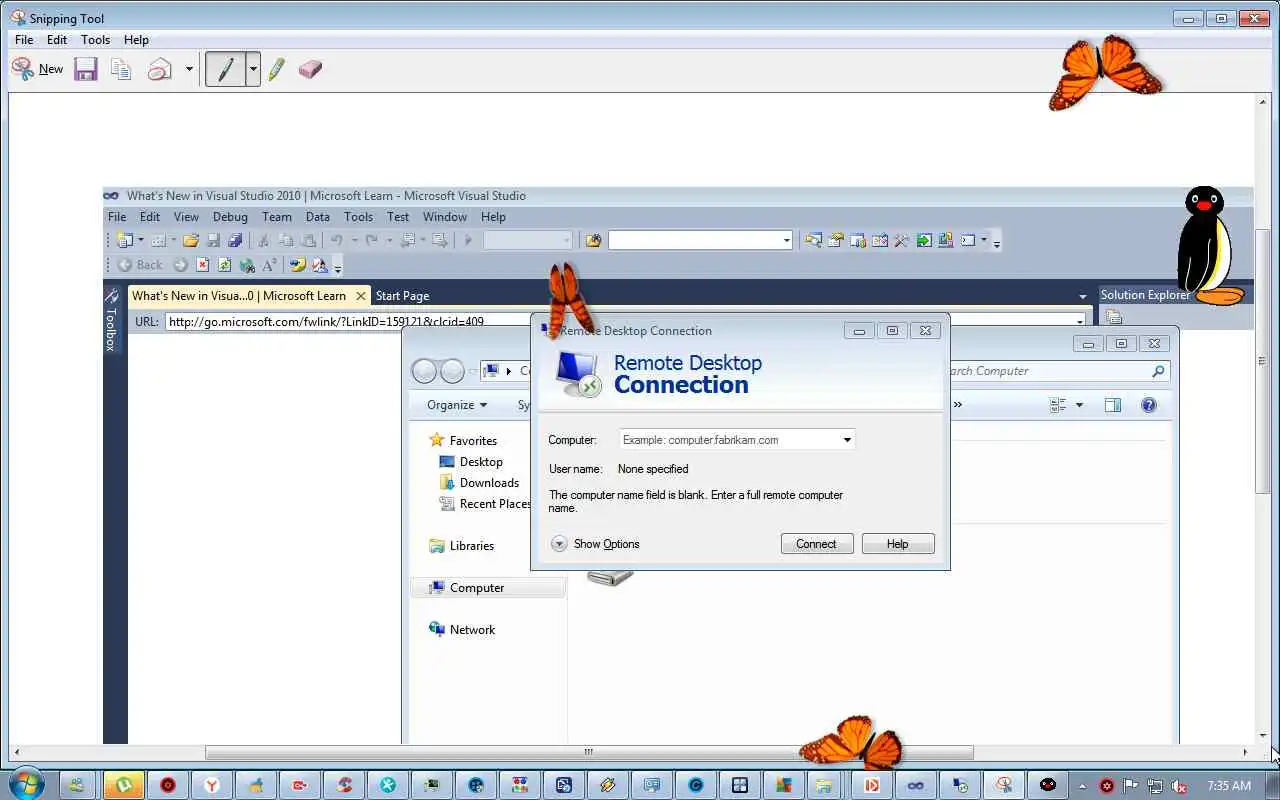Expand Show Options in Remote Desktop Connection
This screenshot has height=800, width=1280.
pos(595,544)
